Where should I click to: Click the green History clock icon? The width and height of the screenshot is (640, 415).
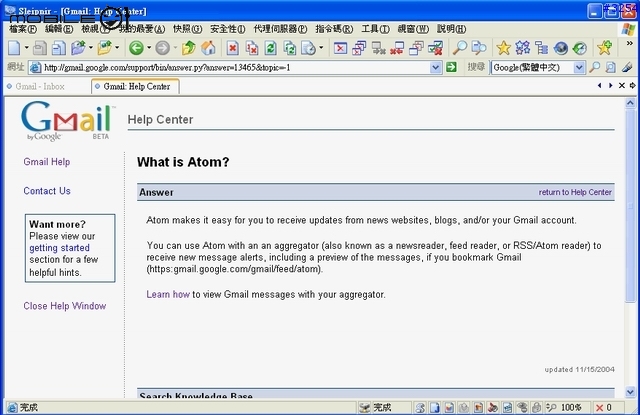pos(580,48)
